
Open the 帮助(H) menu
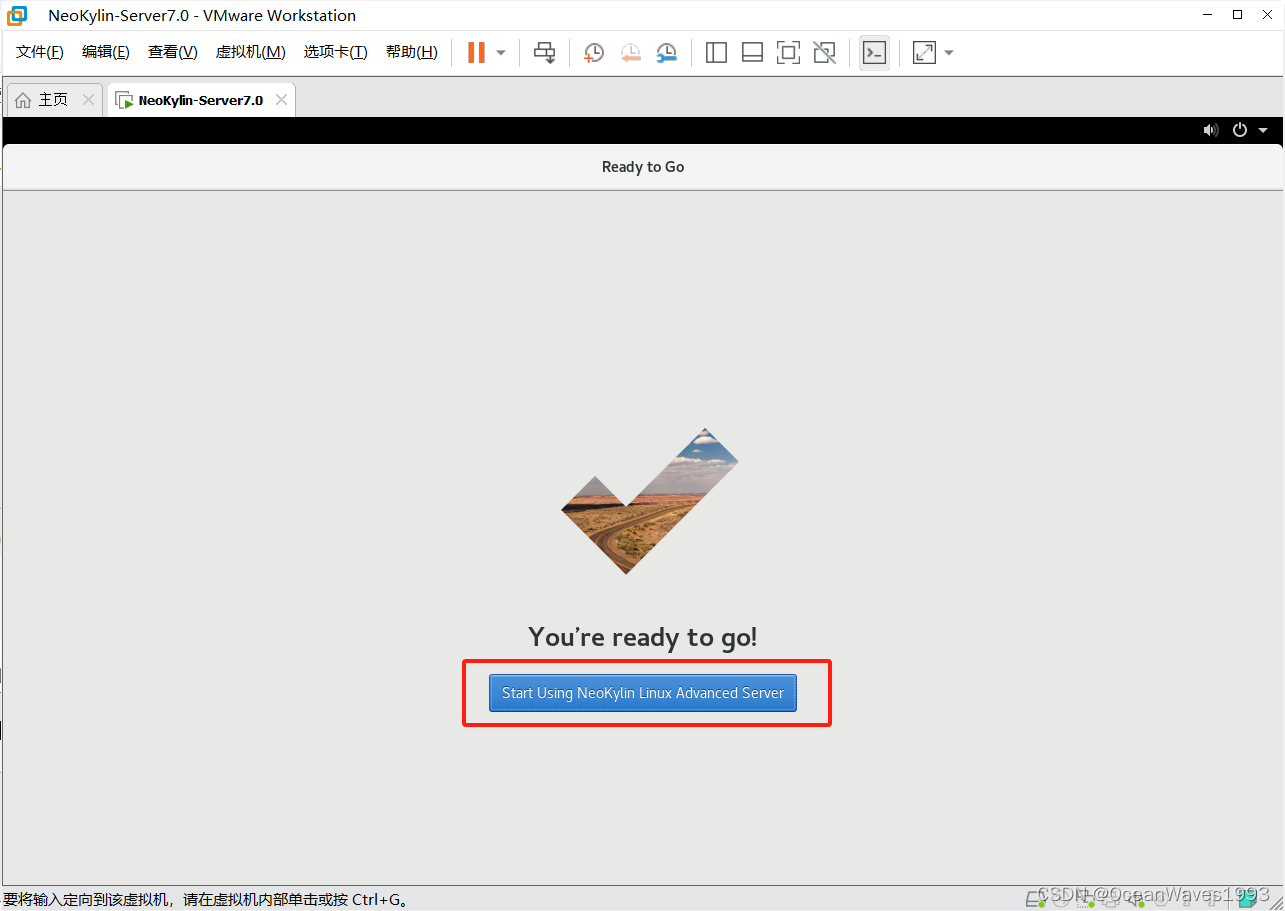412,52
